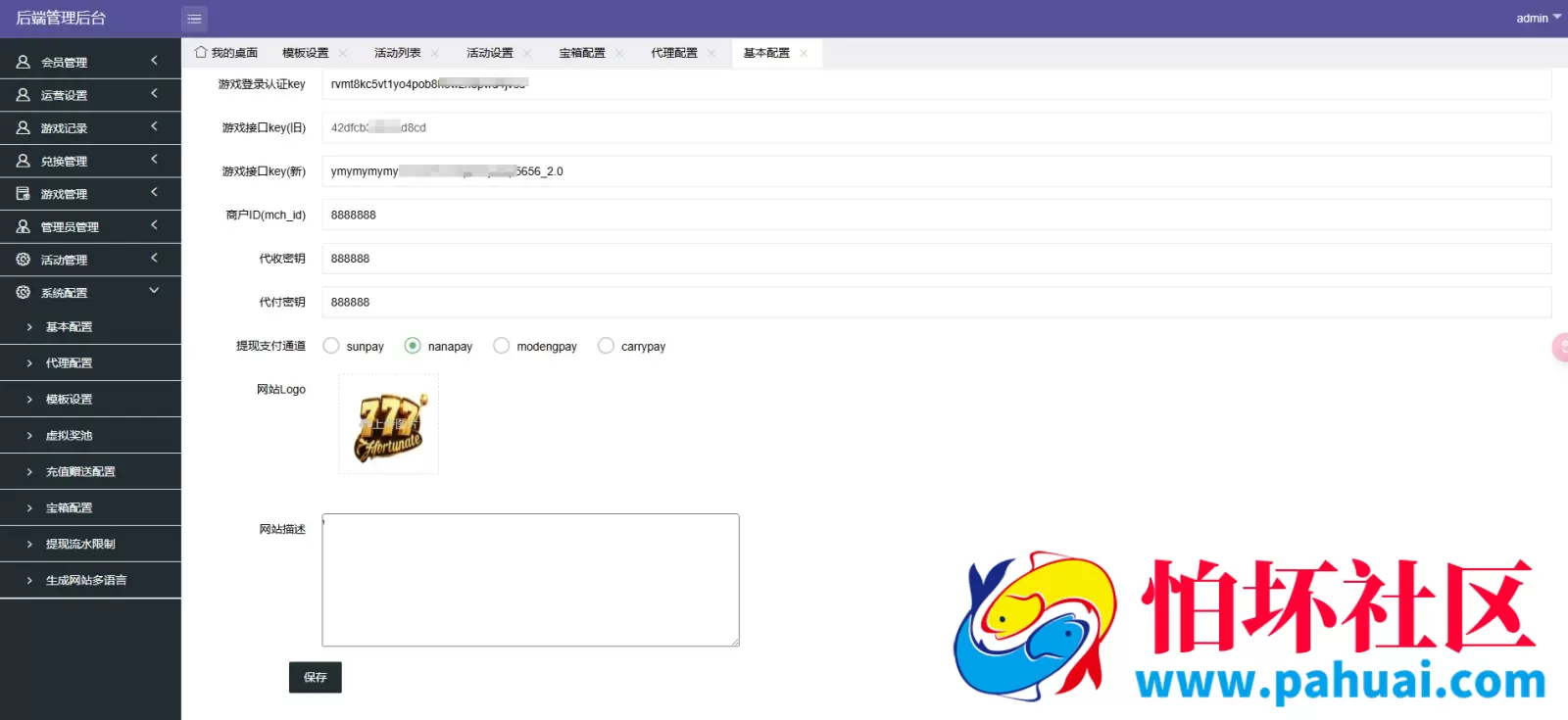The image size is (1568, 720).
Task: Close the 活动设置 tab
Action: coord(527,53)
